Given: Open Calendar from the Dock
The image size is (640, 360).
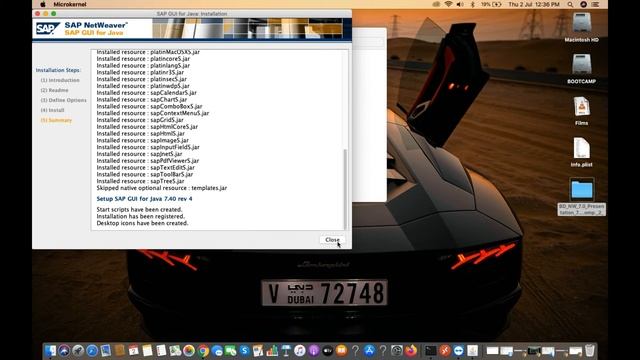Looking at the screenshot, I should (x=133, y=351).
